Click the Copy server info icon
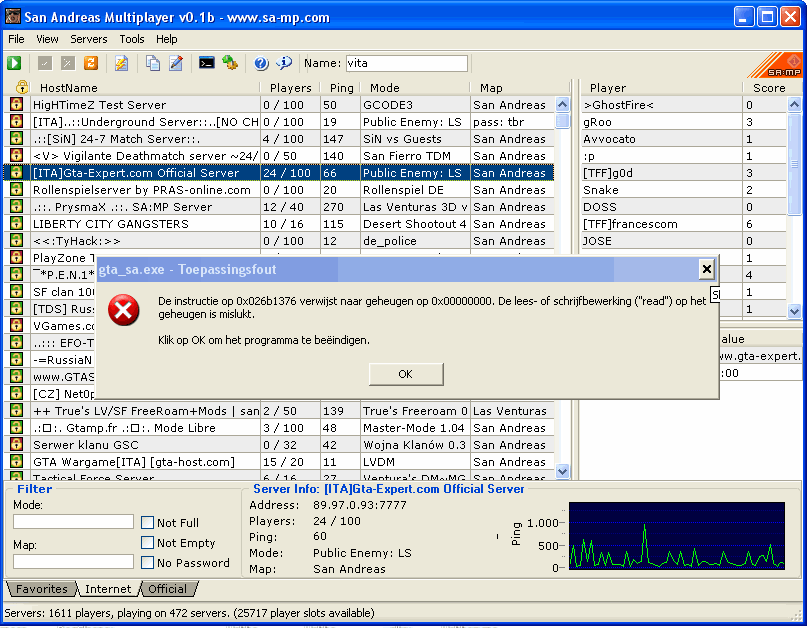 coord(153,63)
